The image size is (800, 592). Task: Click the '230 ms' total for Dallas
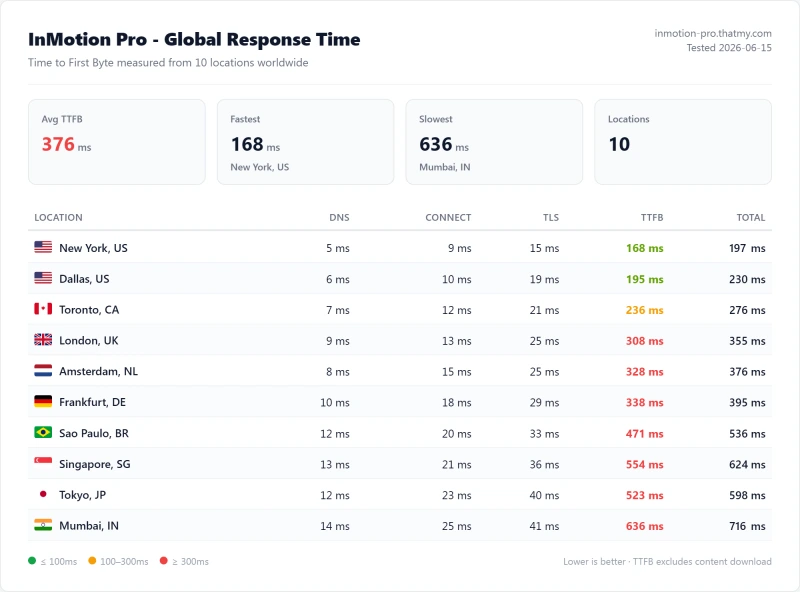click(x=747, y=279)
